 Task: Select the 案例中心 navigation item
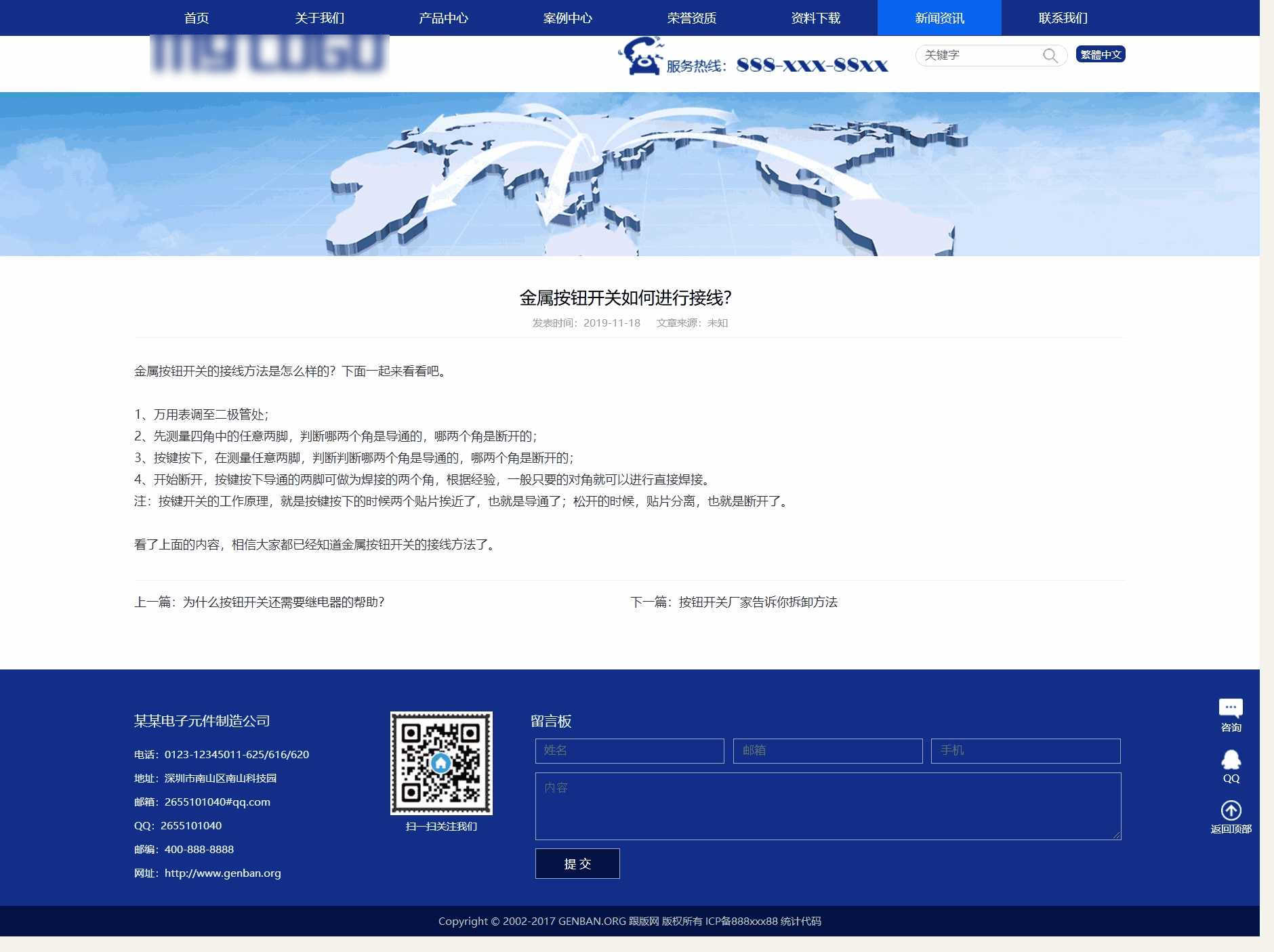tap(568, 18)
